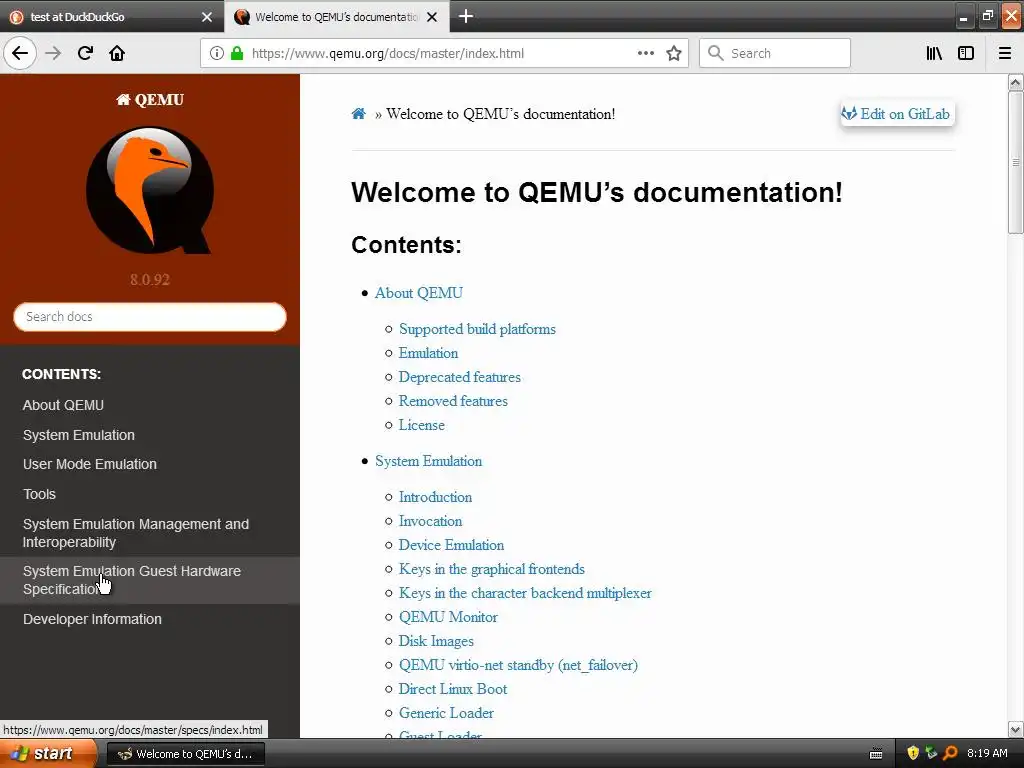Open Supported build platforms link
The height and width of the screenshot is (768, 1024).
click(477, 329)
